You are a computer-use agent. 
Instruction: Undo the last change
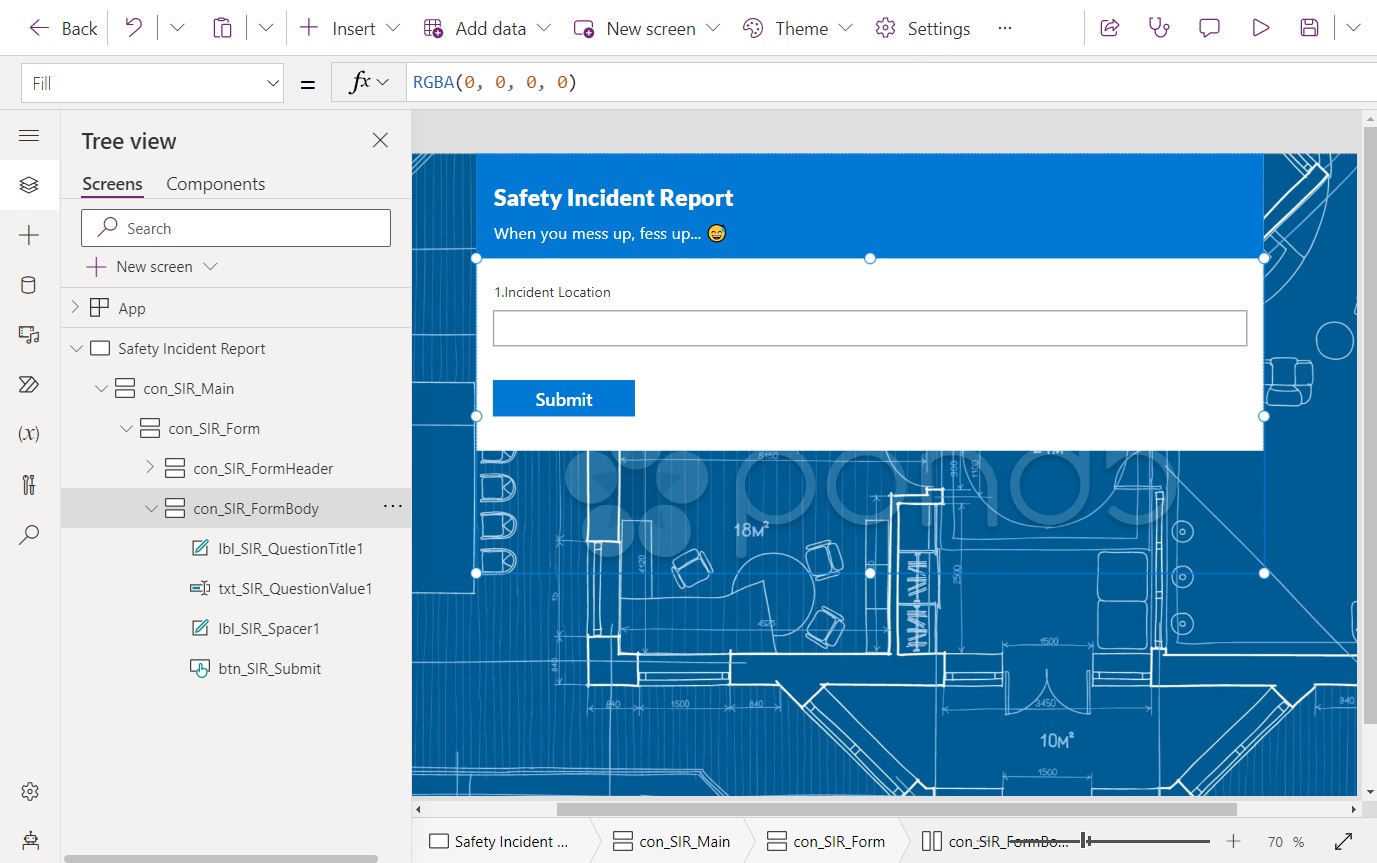(x=133, y=27)
